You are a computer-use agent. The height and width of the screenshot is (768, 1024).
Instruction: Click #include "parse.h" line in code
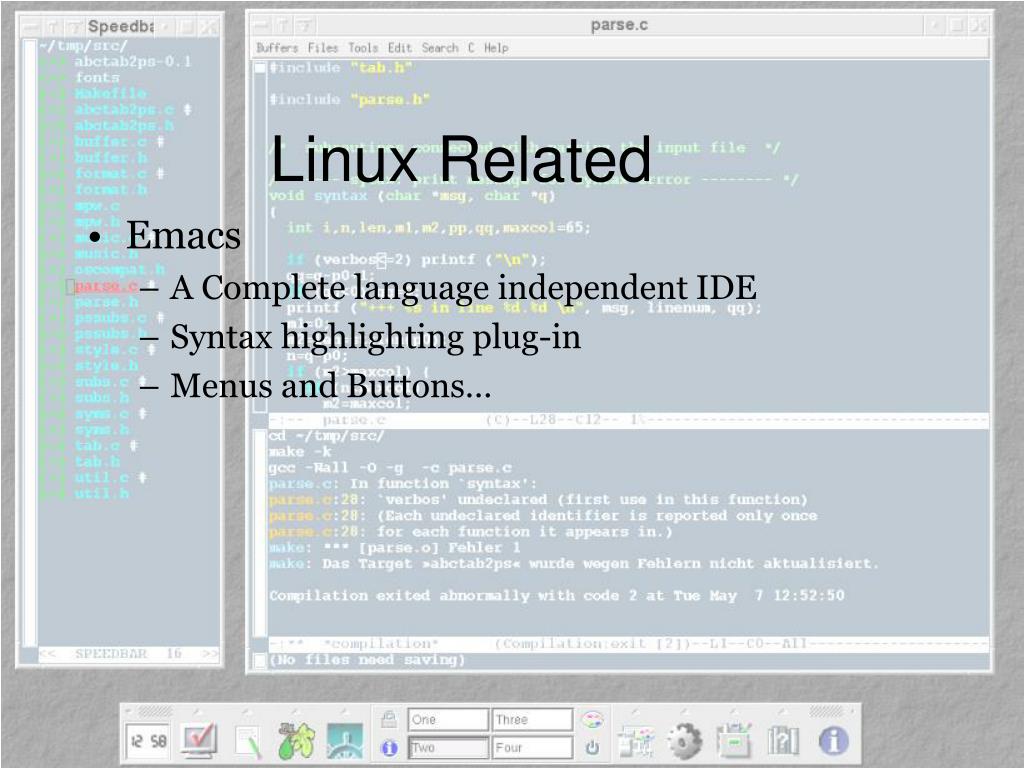coord(349,99)
